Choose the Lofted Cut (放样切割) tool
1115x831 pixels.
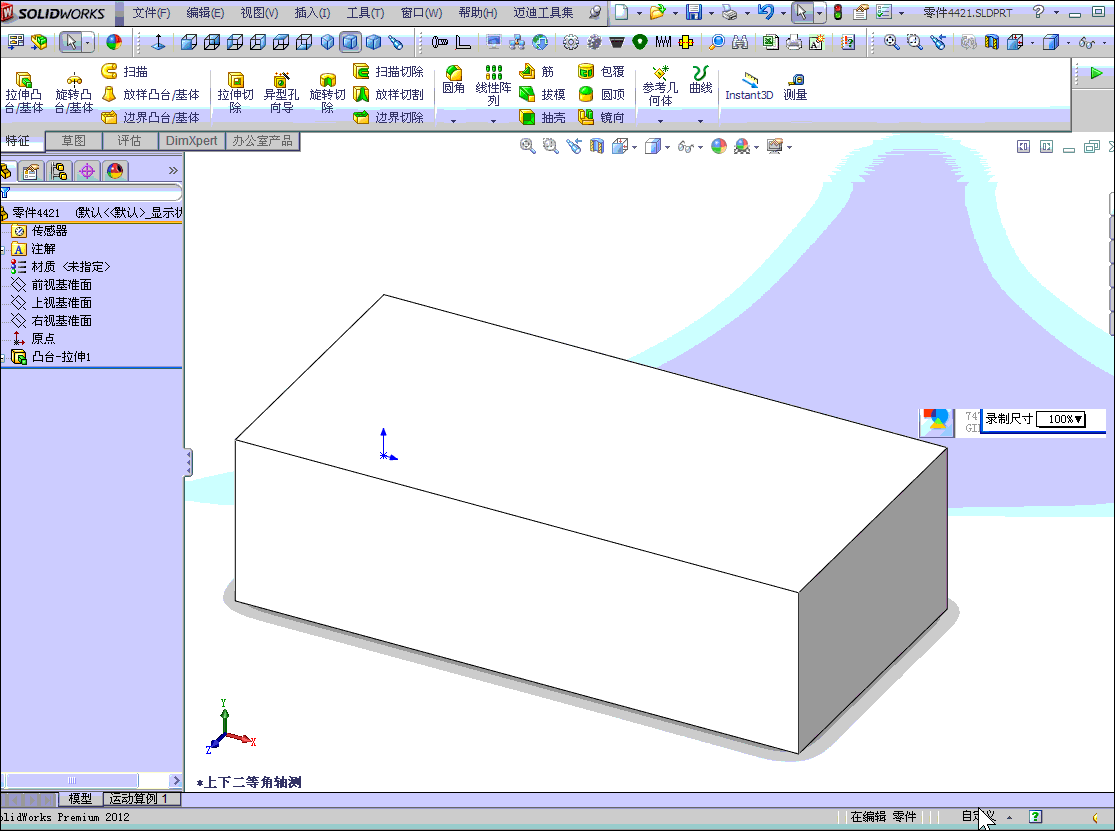pyautogui.click(x=388, y=95)
